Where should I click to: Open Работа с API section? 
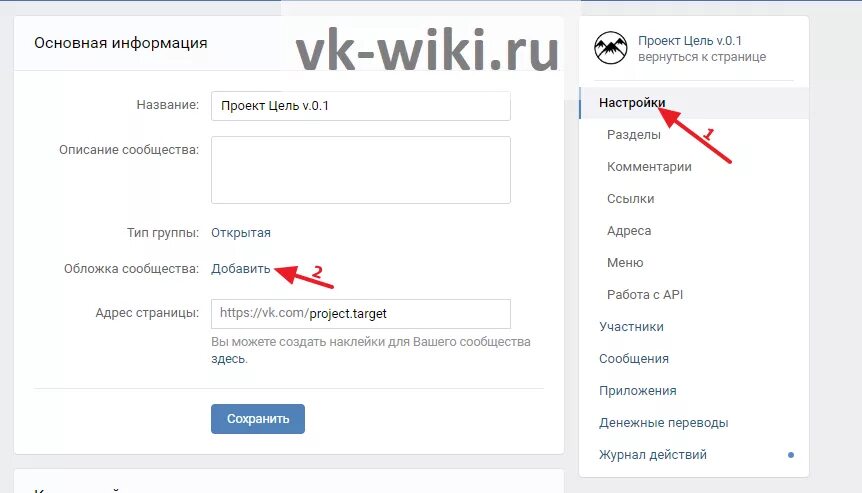tap(644, 295)
